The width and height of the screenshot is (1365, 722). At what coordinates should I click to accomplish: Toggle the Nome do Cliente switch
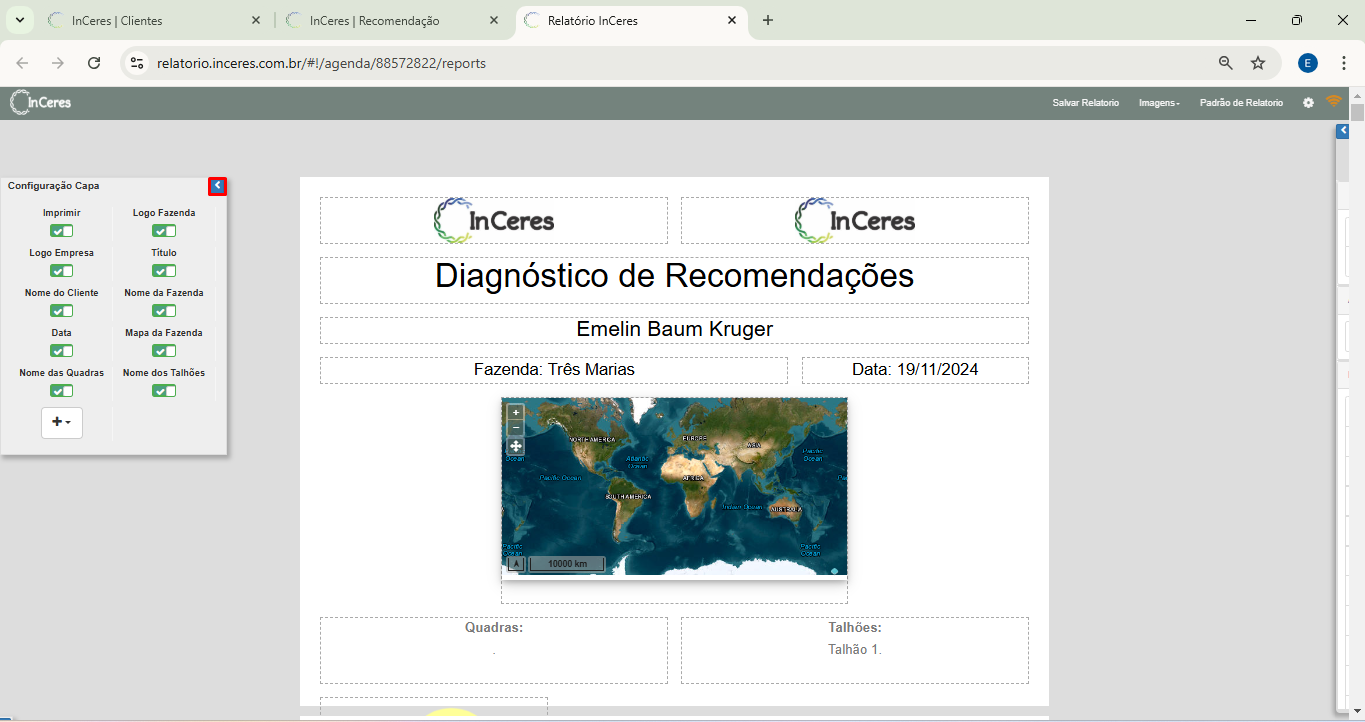pyautogui.click(x=62, y=311)
